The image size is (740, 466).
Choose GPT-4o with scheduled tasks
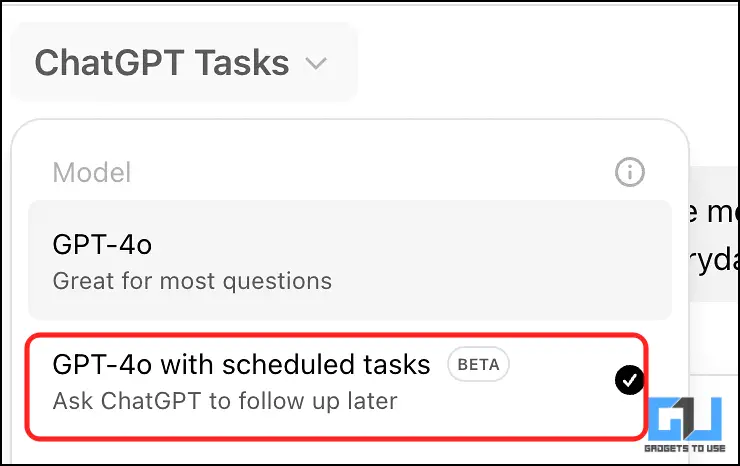point(240,365)
